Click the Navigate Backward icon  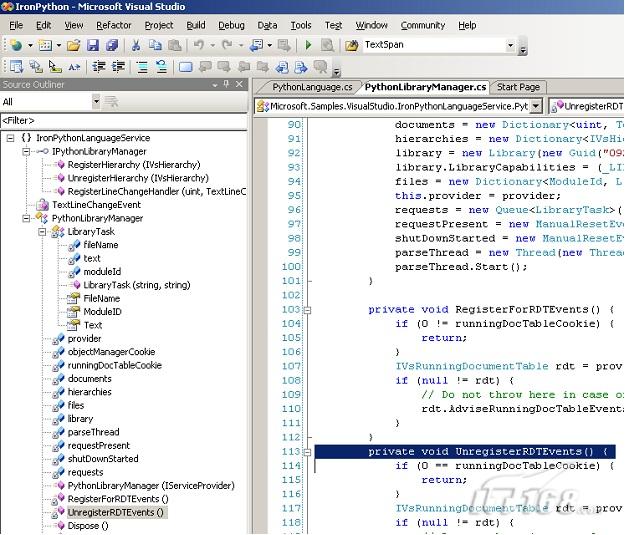[256, 45]
